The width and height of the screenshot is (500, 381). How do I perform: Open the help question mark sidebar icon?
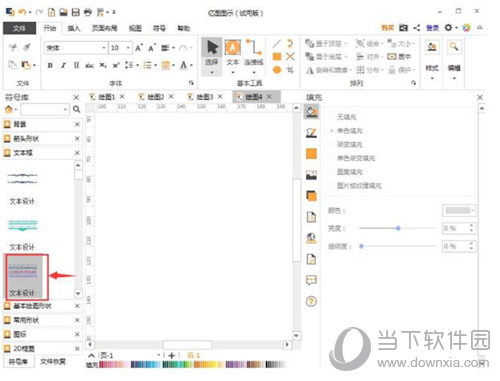pos(311,302)
